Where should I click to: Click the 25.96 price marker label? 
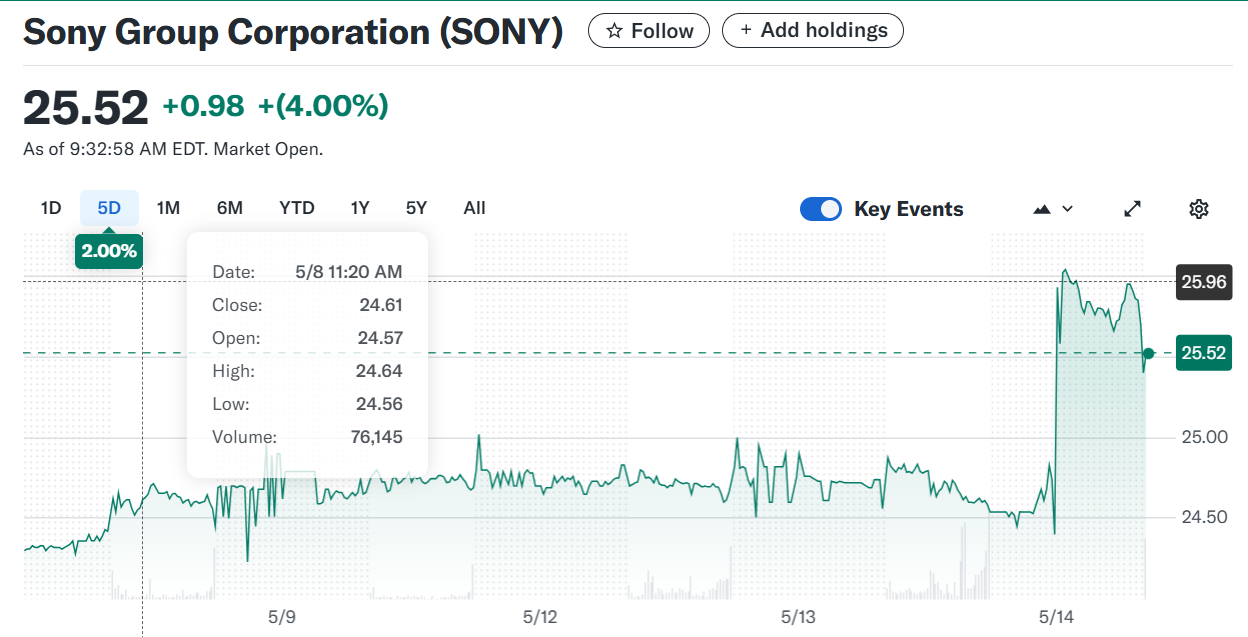coord(1204,282)
